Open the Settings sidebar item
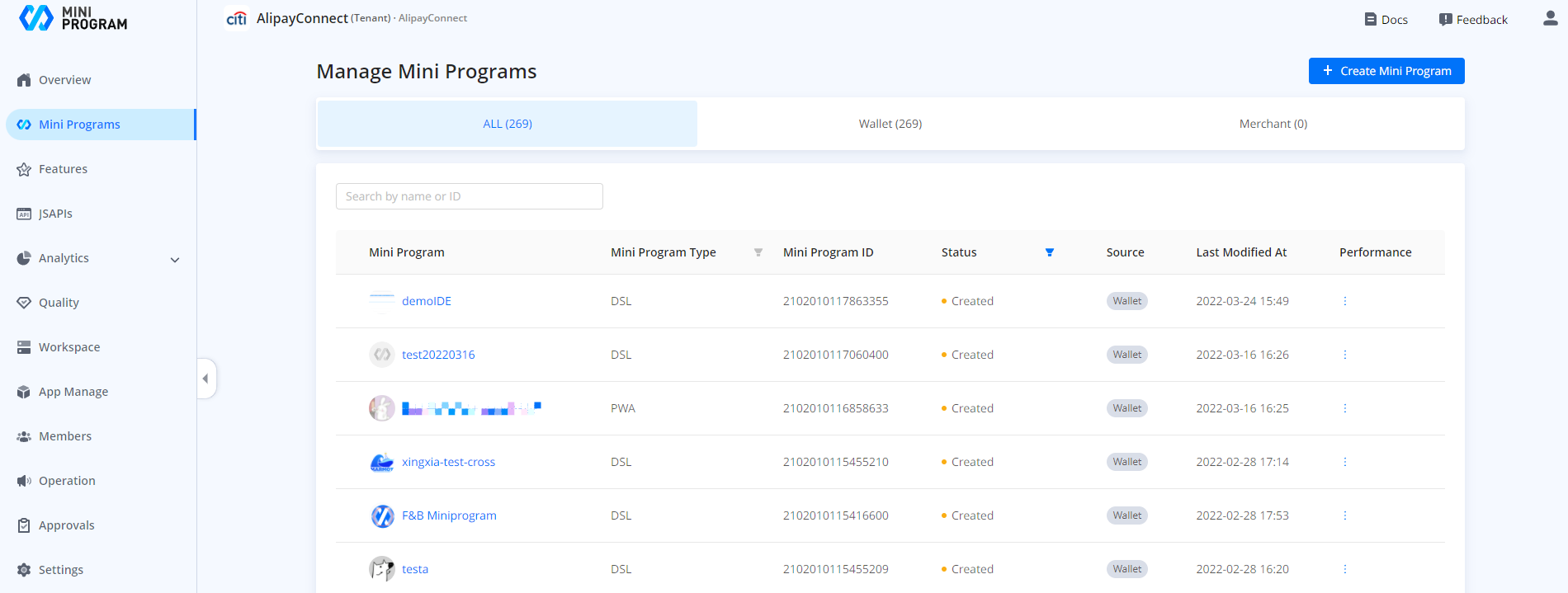 (61, 570)
